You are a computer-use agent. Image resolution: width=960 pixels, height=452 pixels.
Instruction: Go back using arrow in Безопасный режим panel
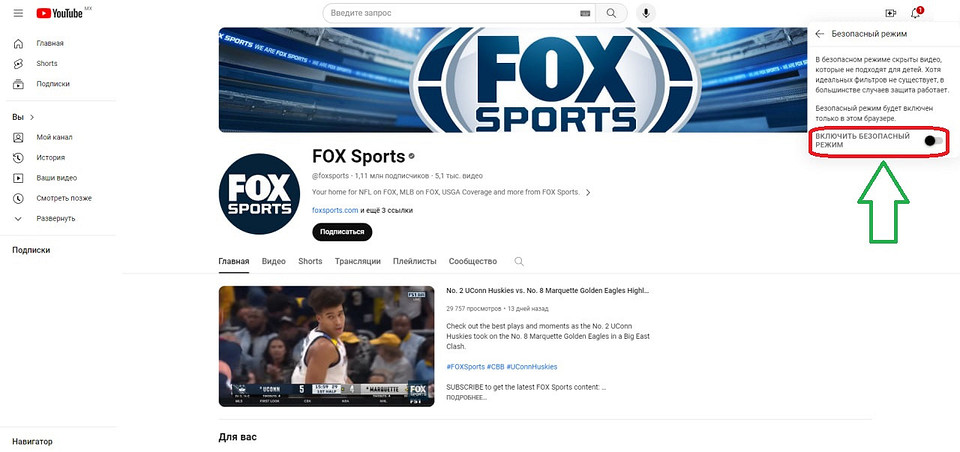click(x=820, y=33)
